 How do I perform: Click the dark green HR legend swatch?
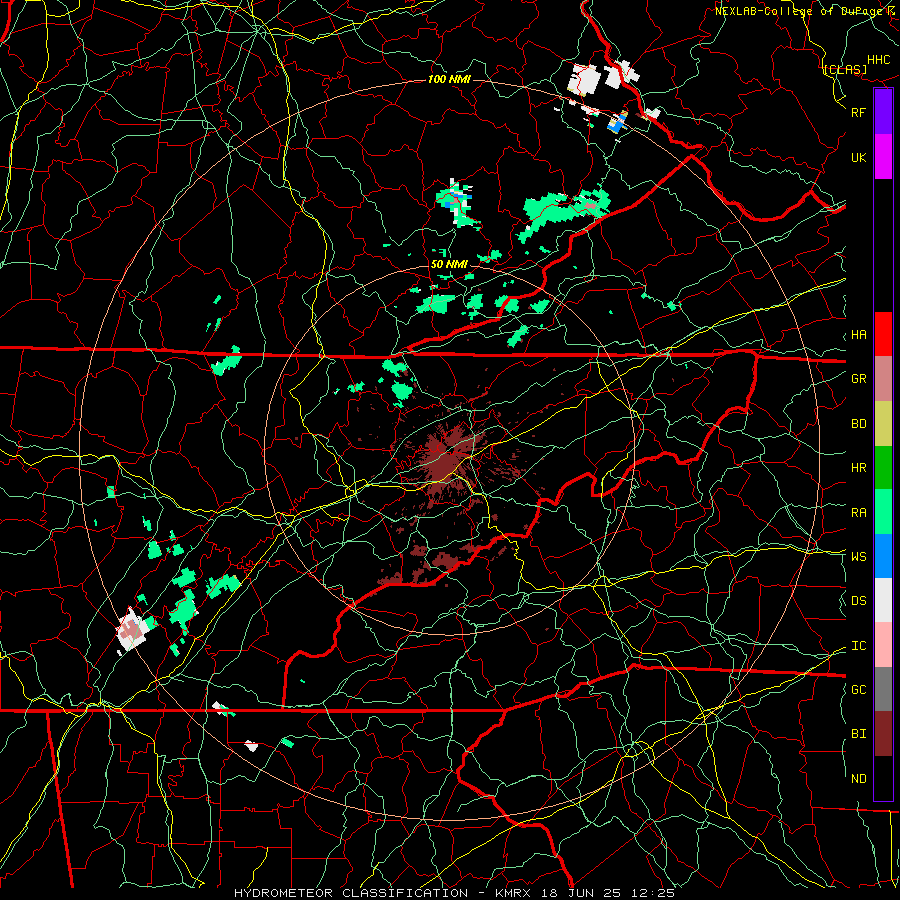pos(883,468)
